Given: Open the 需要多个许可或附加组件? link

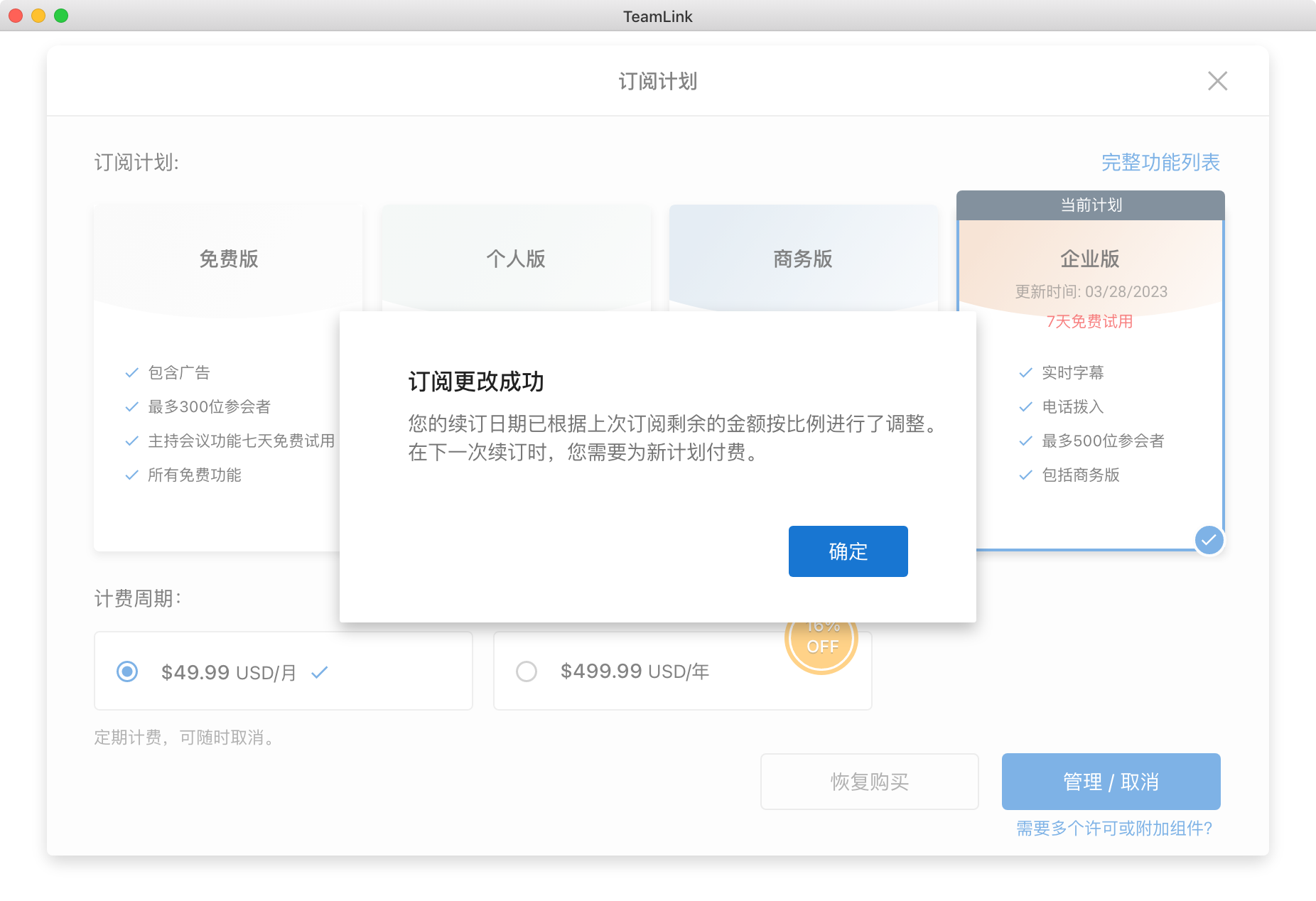Looking at the screenshot, I should coord(1113,829).
